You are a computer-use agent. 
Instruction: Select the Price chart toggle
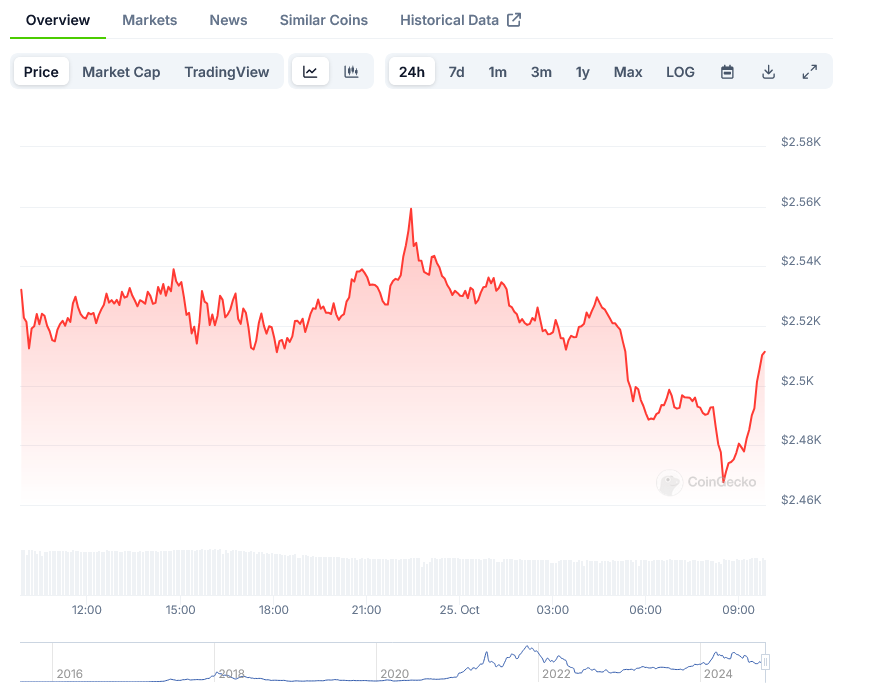click(x=41, y=72)
